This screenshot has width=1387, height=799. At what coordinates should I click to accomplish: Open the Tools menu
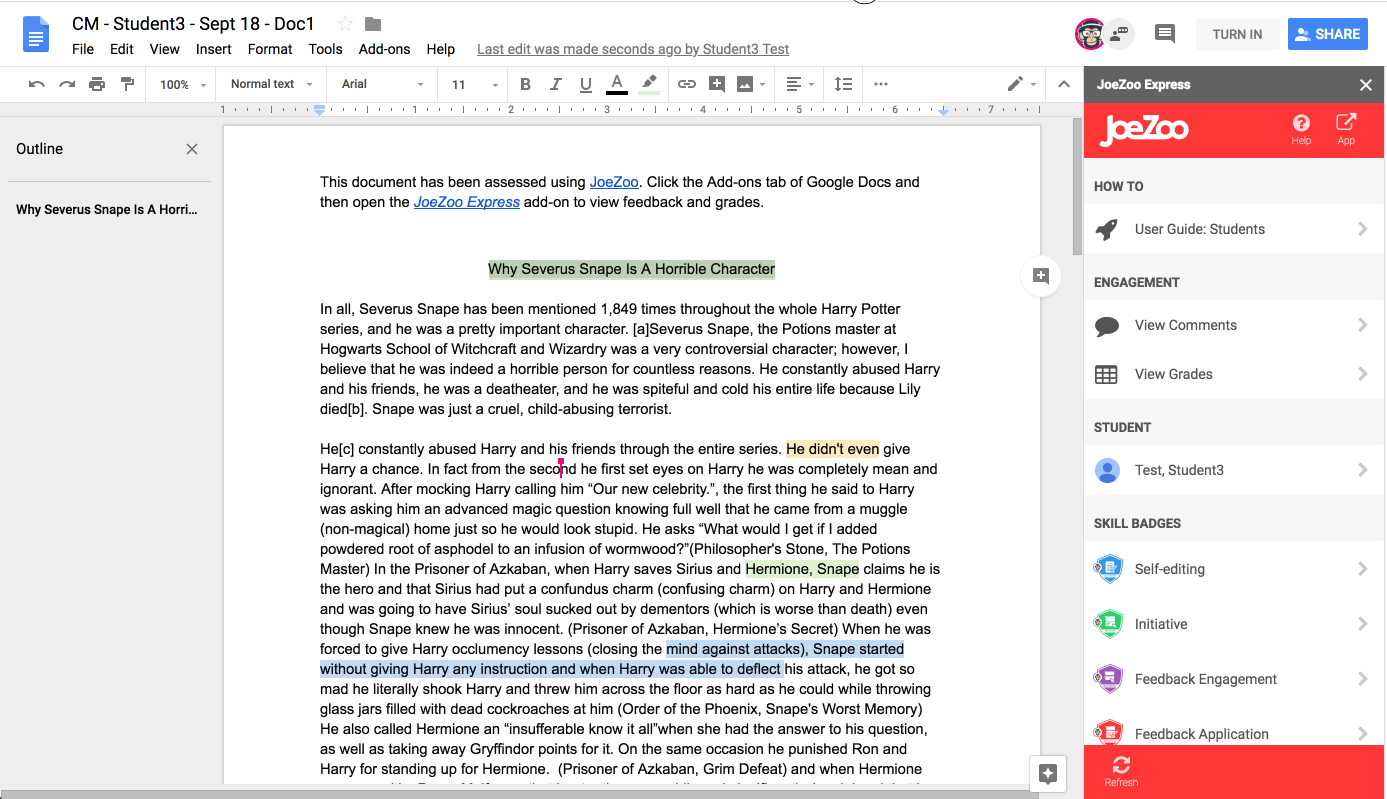point(326,49)
